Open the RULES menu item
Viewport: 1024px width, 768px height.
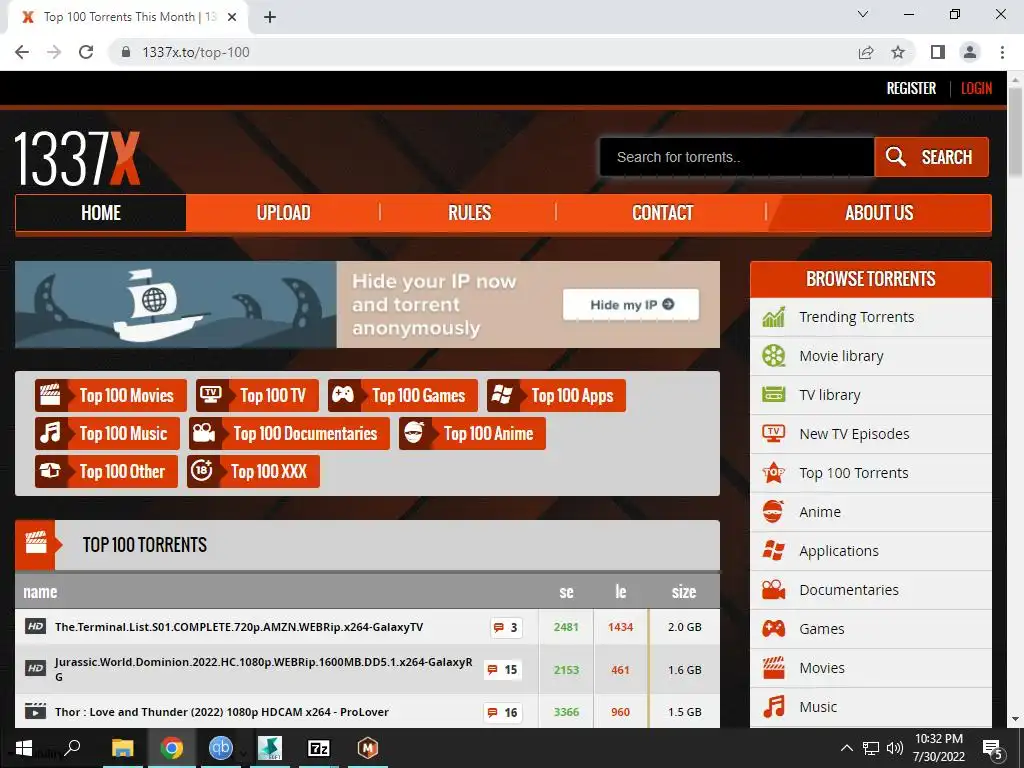(x=469, y=213)
